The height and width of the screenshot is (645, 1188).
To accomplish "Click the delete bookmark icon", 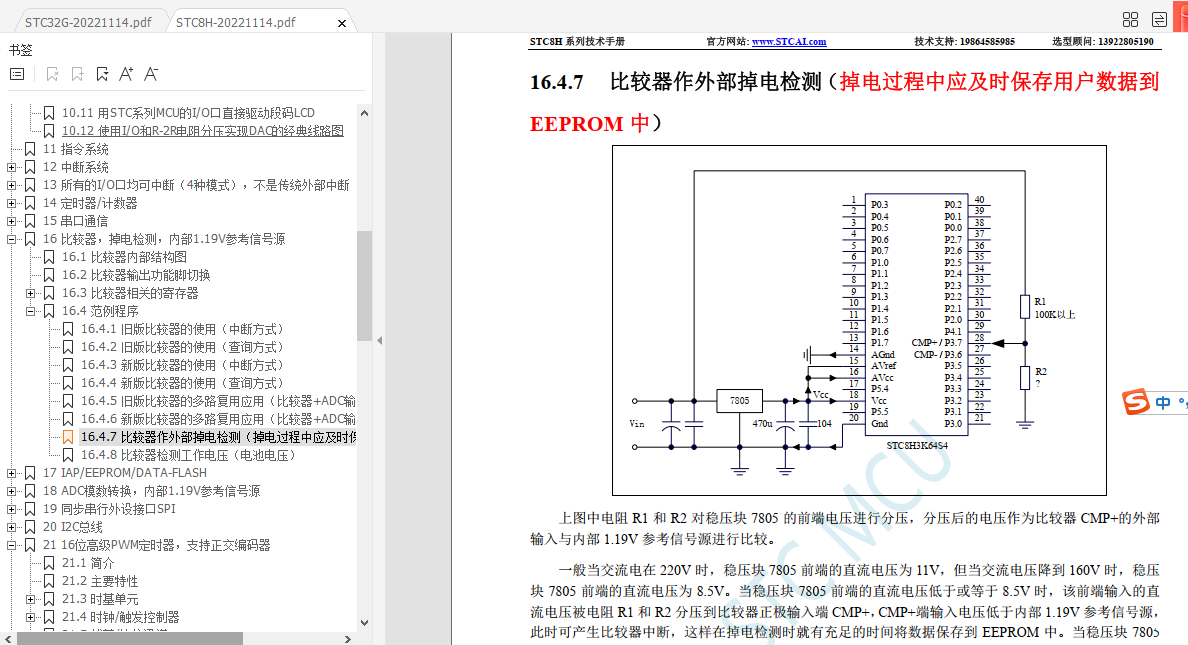I will click(x=52, y=74).
